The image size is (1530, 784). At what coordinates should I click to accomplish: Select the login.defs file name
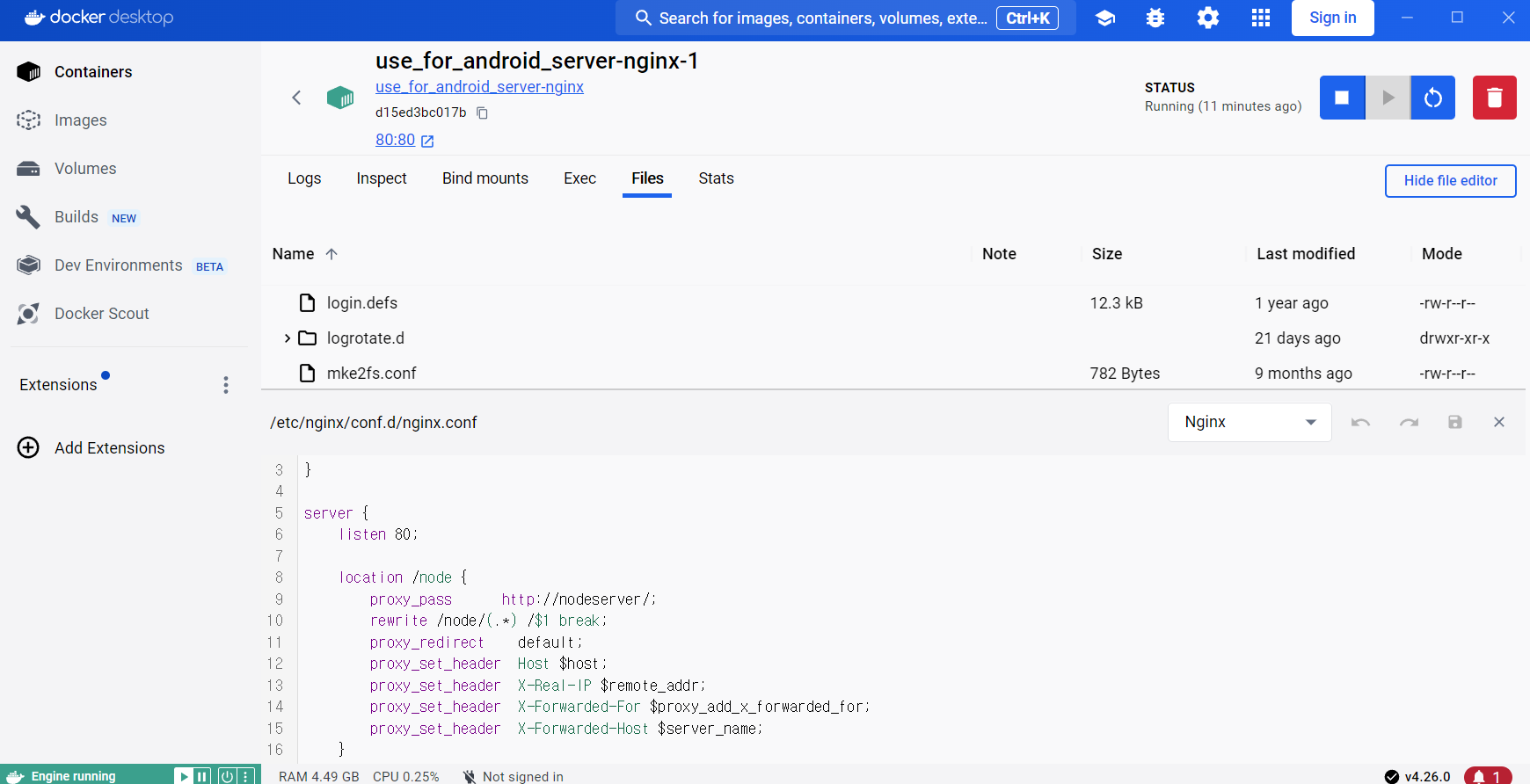coord(362,303)
